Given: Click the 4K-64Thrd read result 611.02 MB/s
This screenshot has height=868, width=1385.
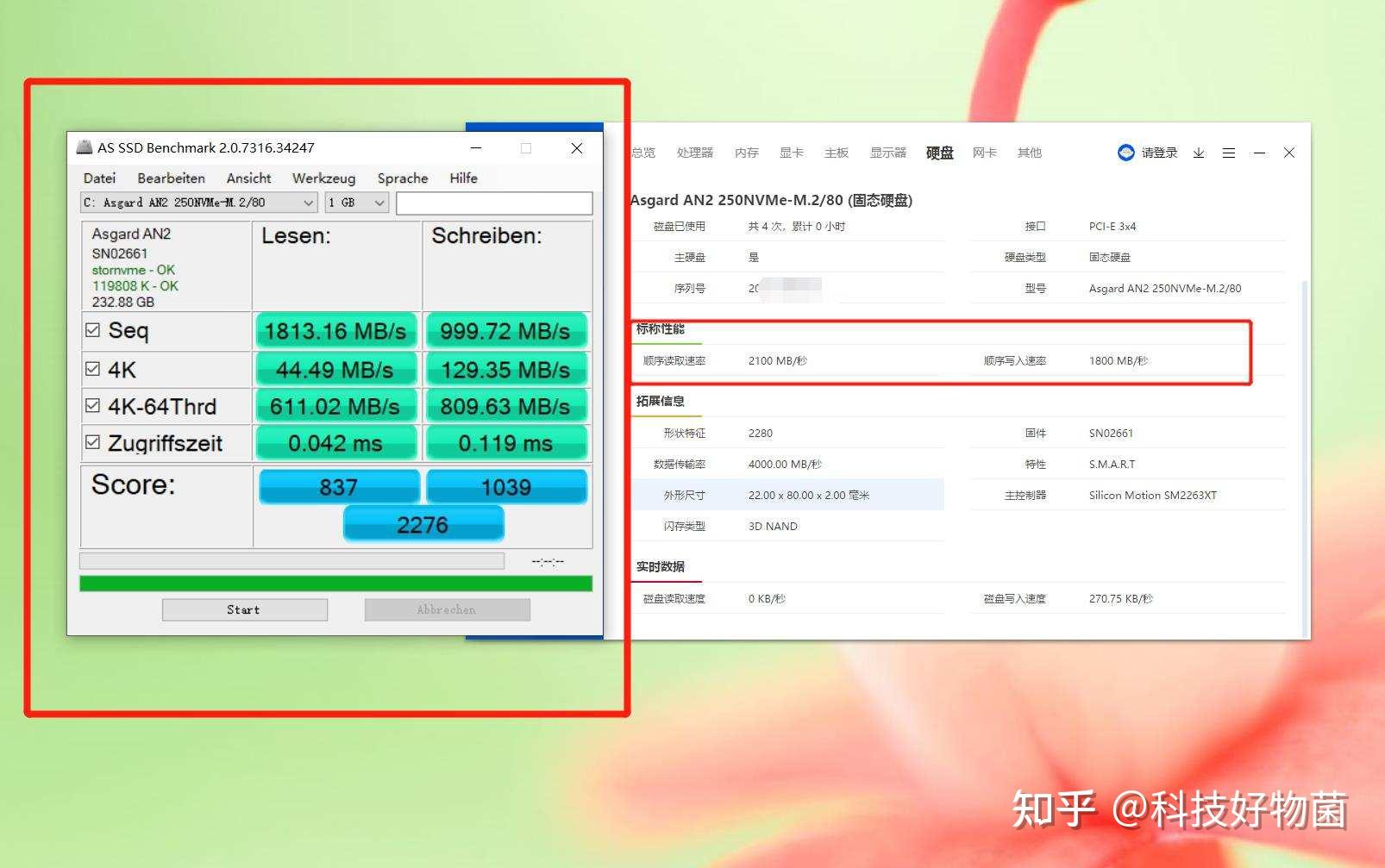Looking at the screenshot, I should point(335,406).
